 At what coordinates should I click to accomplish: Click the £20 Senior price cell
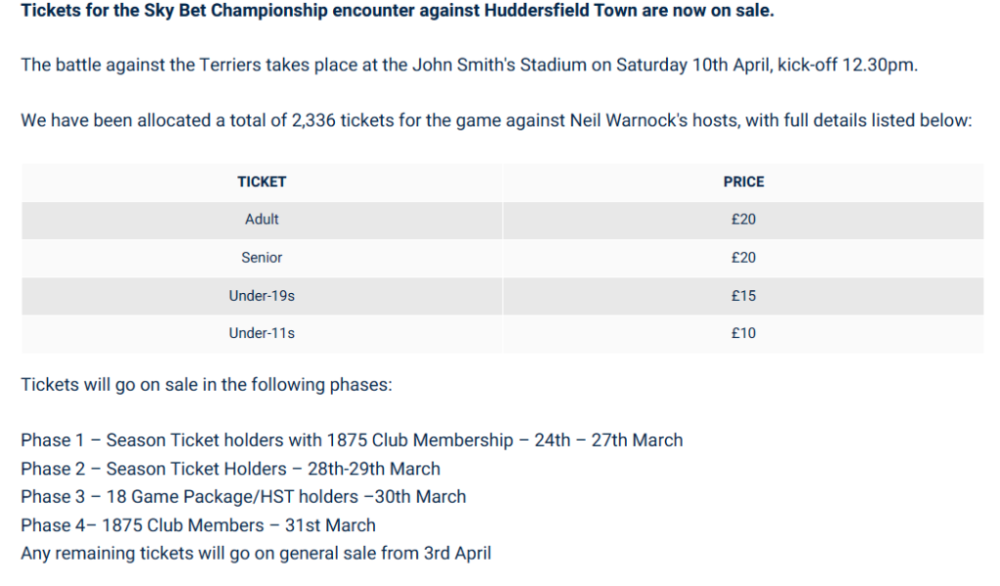(x=743, y=258)
